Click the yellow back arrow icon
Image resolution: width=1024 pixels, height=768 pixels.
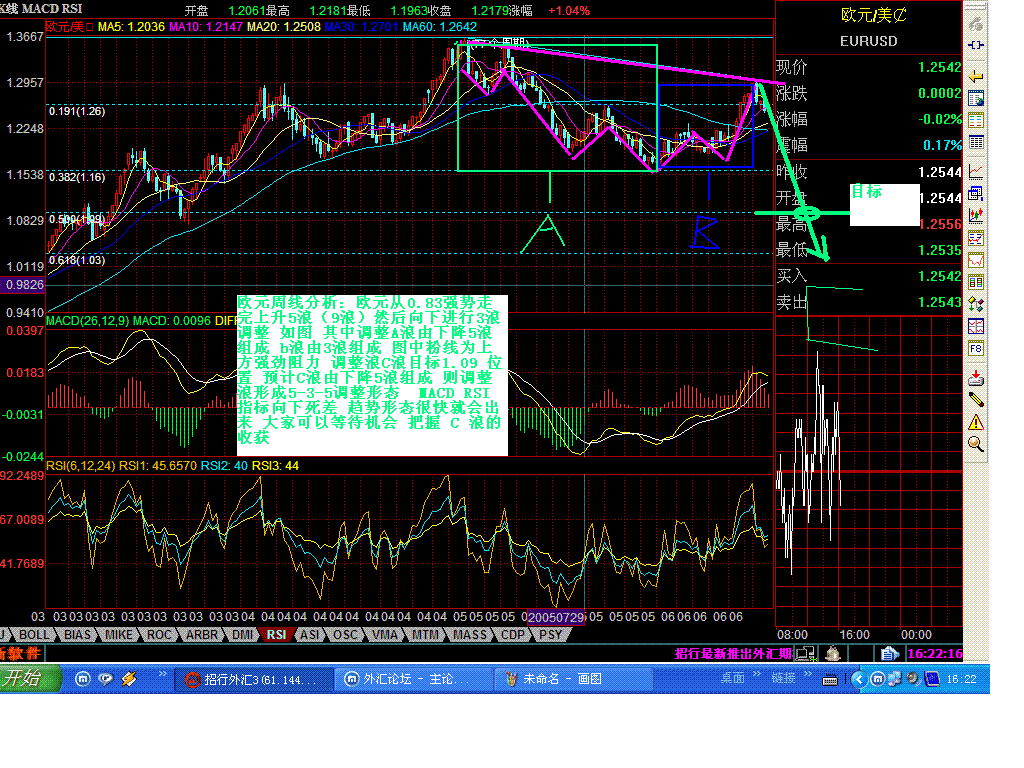pyautogui.click(x=976, y=76)
